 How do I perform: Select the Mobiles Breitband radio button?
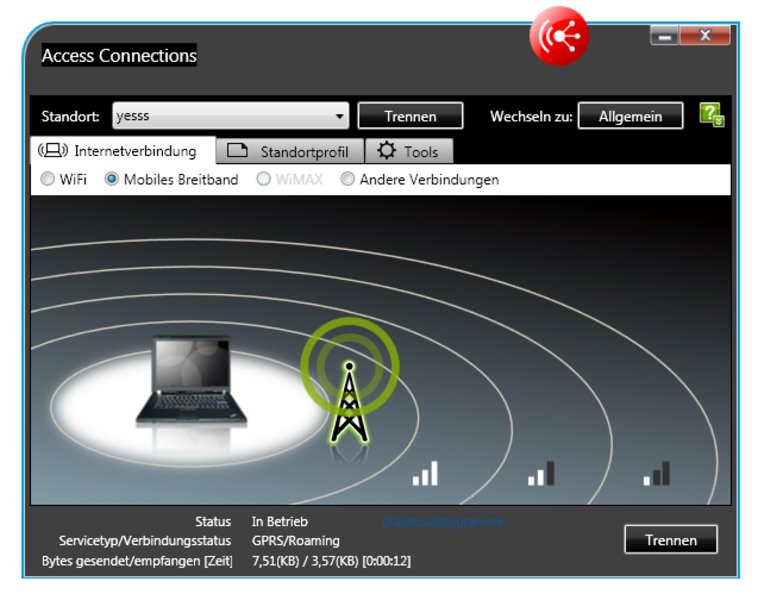tap(112, 179)
